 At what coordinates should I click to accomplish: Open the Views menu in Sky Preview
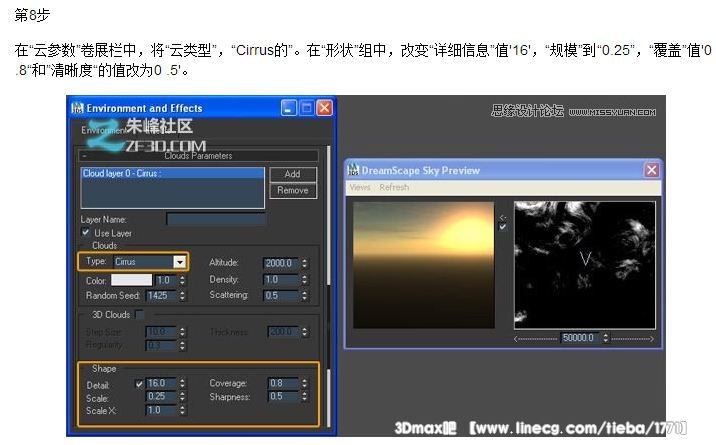tap(360, 188)
